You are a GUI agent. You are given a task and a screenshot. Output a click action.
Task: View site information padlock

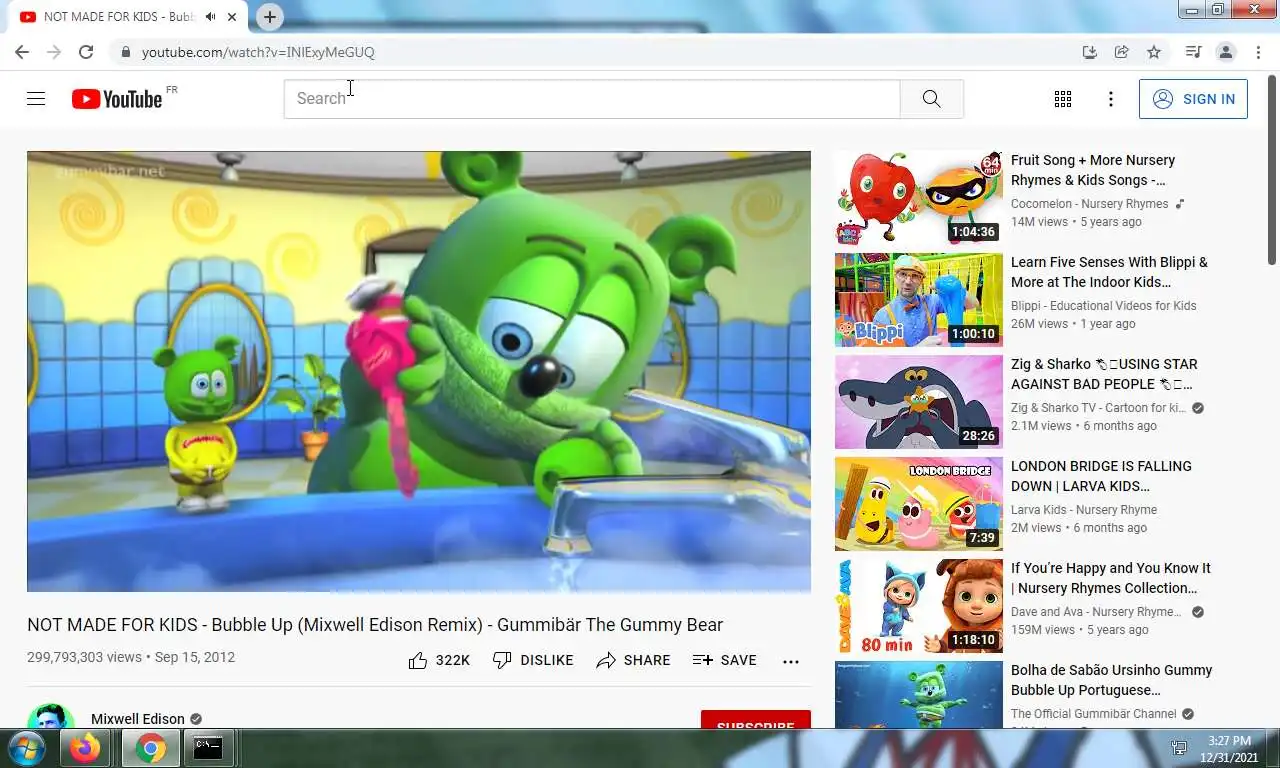[x=125, y=52]
